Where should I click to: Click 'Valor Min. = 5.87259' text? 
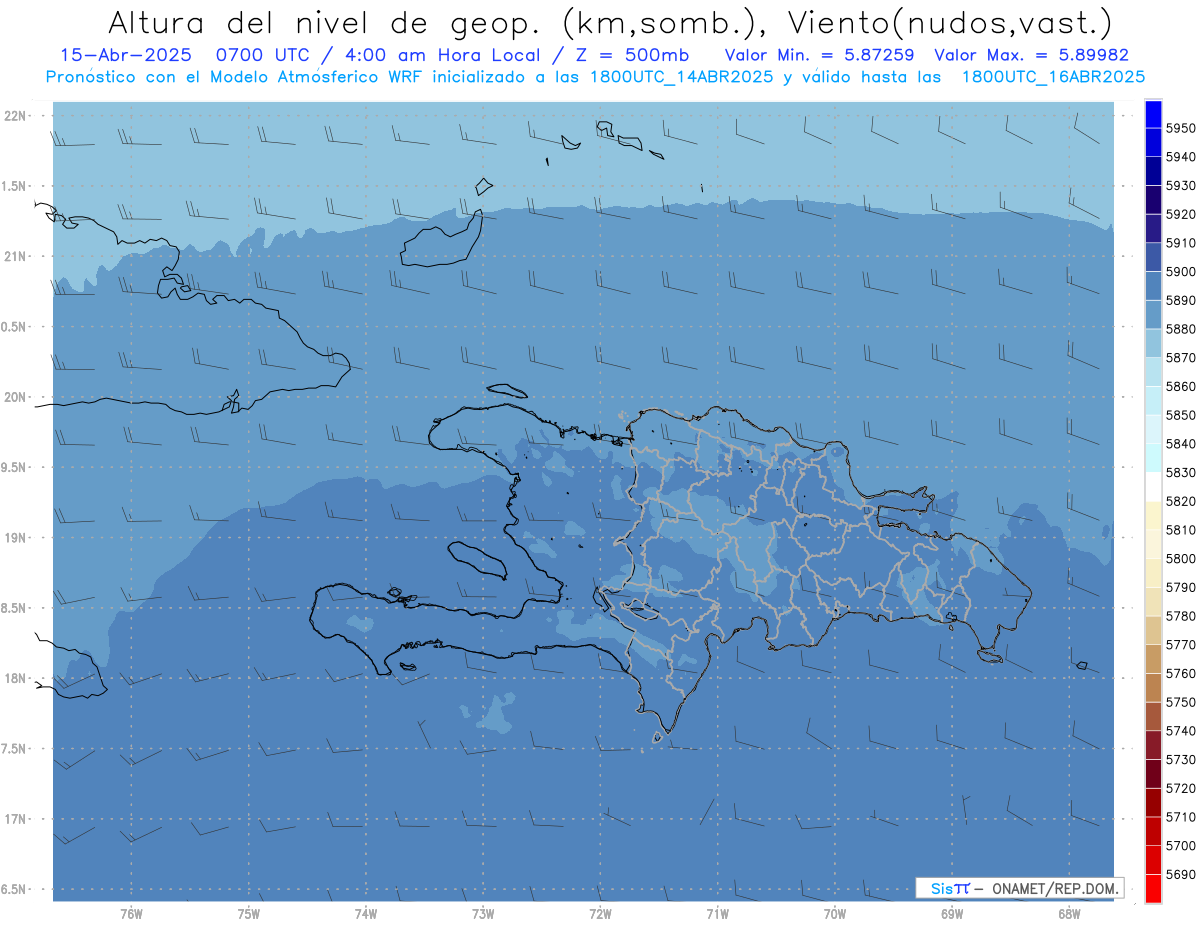tap(819, 55)
